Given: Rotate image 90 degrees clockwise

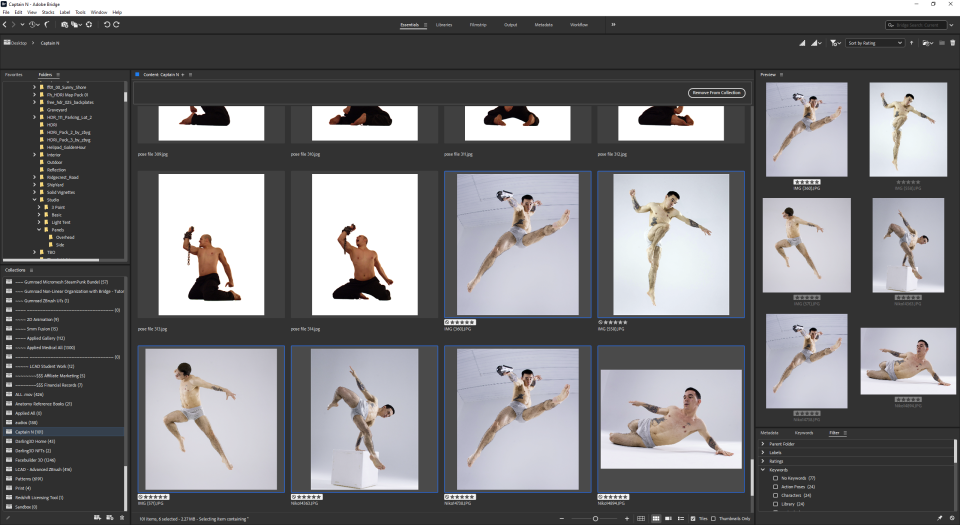Looking at the screenshot, I should pyautogui.click(x=116, y=24).
